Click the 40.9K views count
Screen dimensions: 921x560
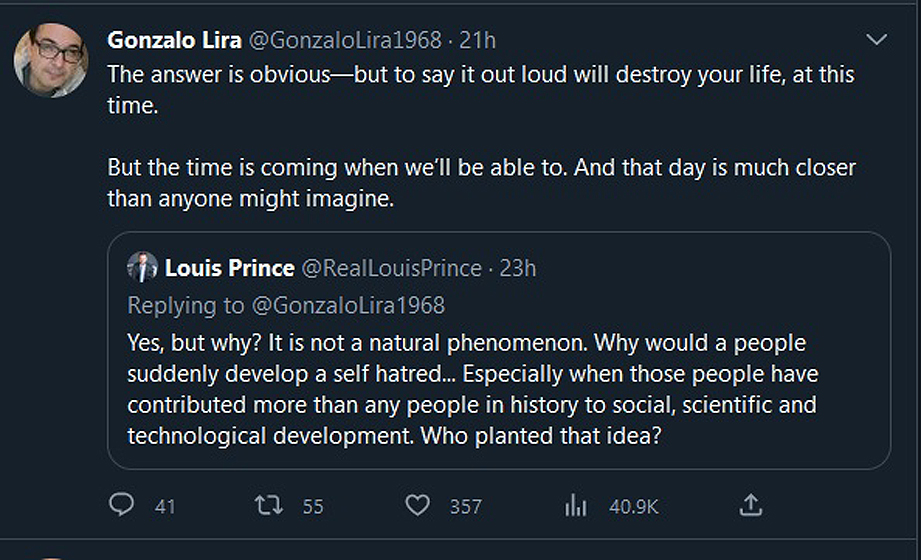634,507
